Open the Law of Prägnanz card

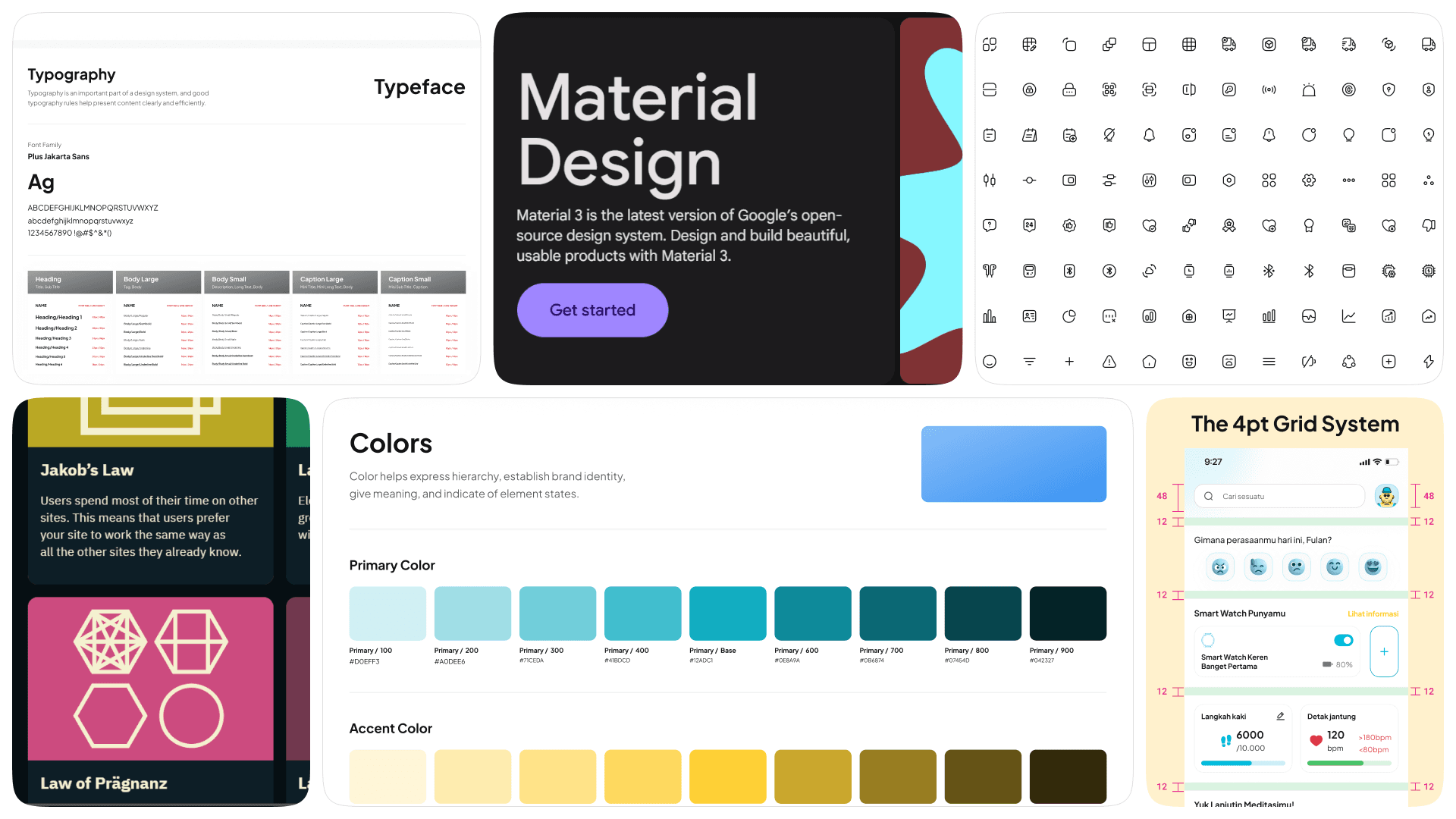151,700
